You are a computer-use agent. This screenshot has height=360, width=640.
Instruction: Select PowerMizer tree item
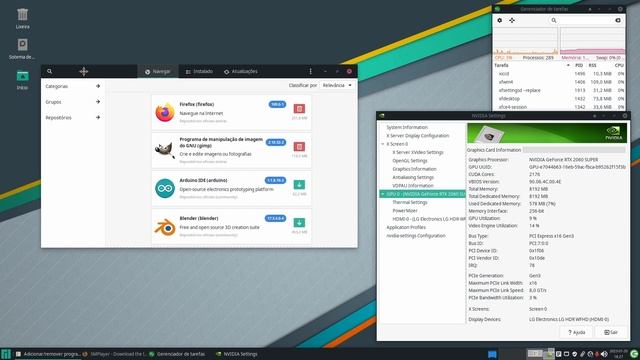(405, 211)
